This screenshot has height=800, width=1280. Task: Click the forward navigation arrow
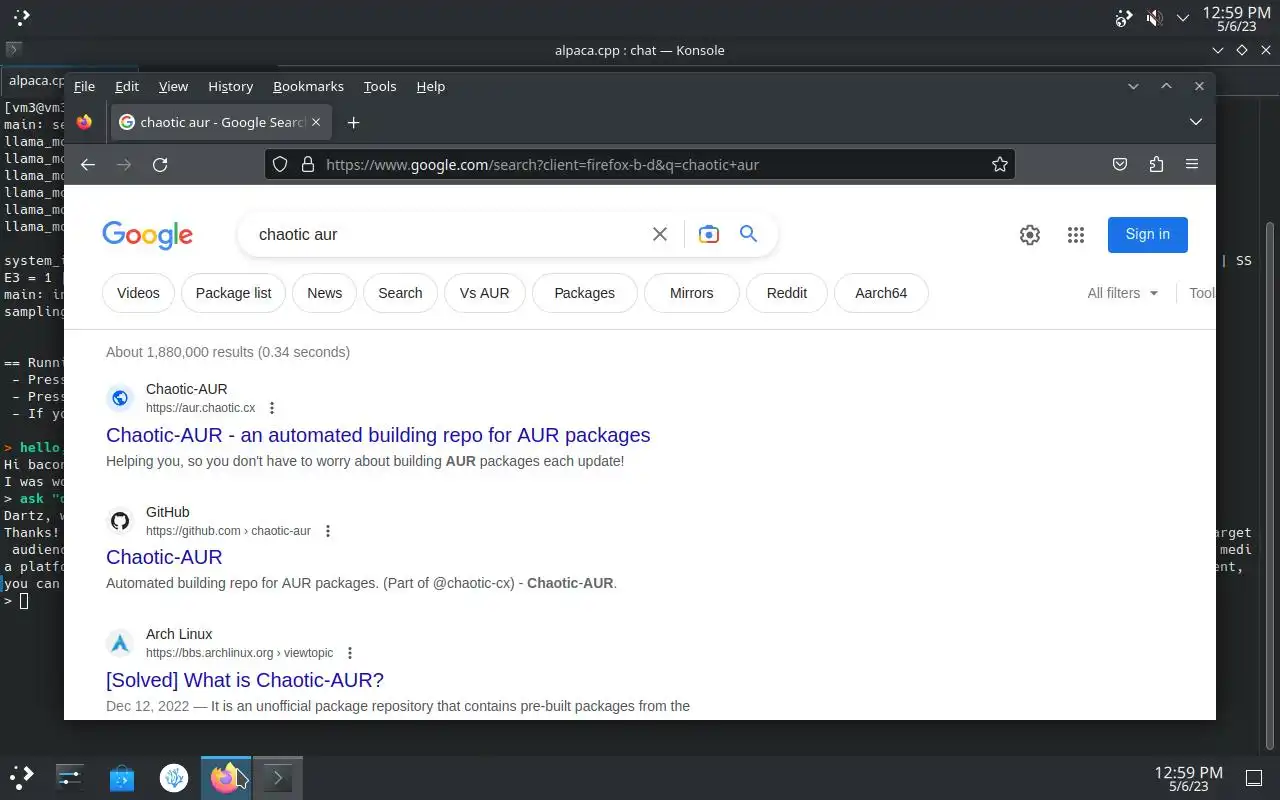[x=124, y=165]
